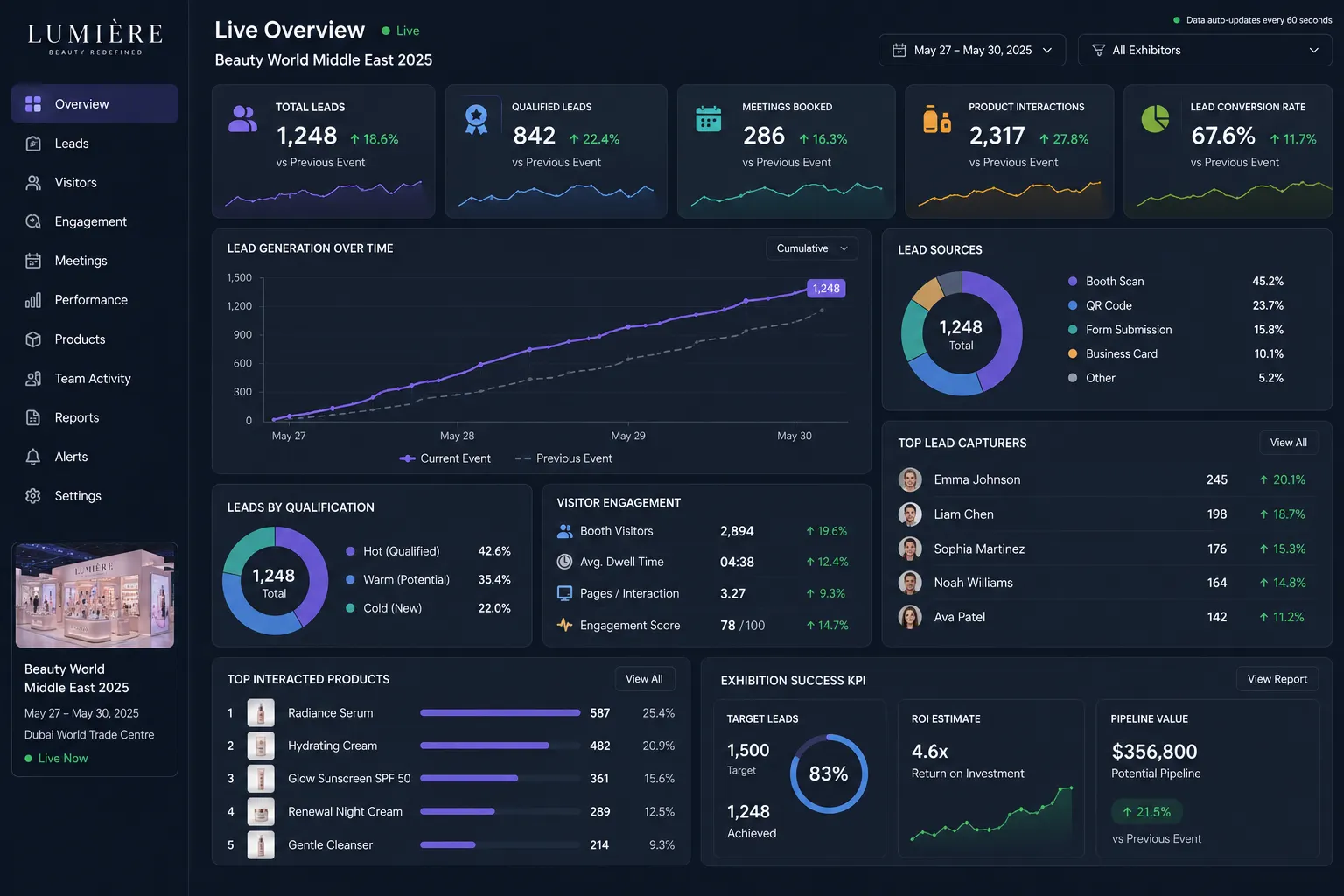
Task: Click the Reports document icon
Action: tap(33, 417)
